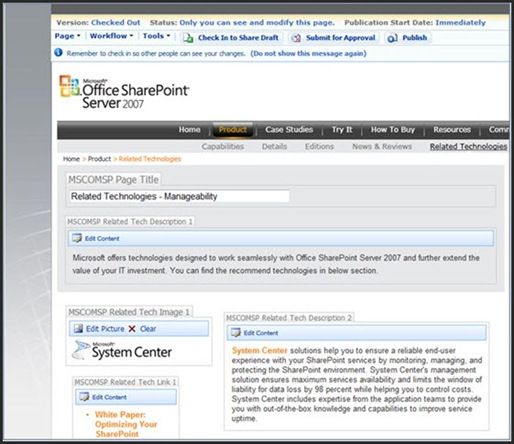This screenshot has width=514, height=444.
Task: Click the MSCOMSP Page Title input field
Action: (x=179, y=196)
